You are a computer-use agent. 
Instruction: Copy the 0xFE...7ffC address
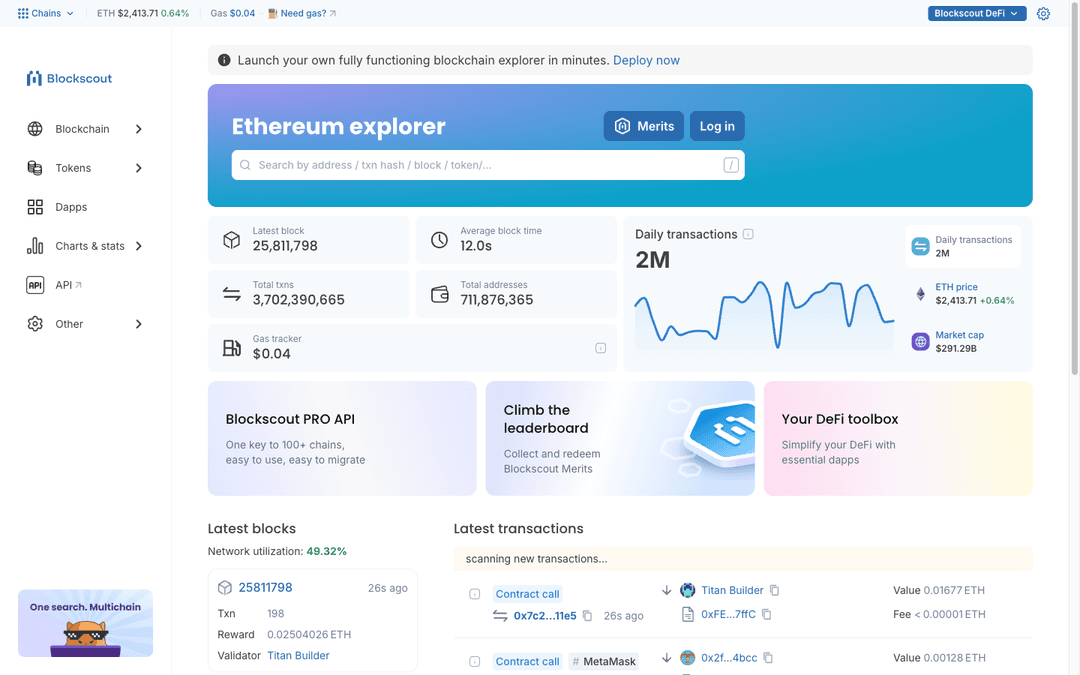[767, 614]
